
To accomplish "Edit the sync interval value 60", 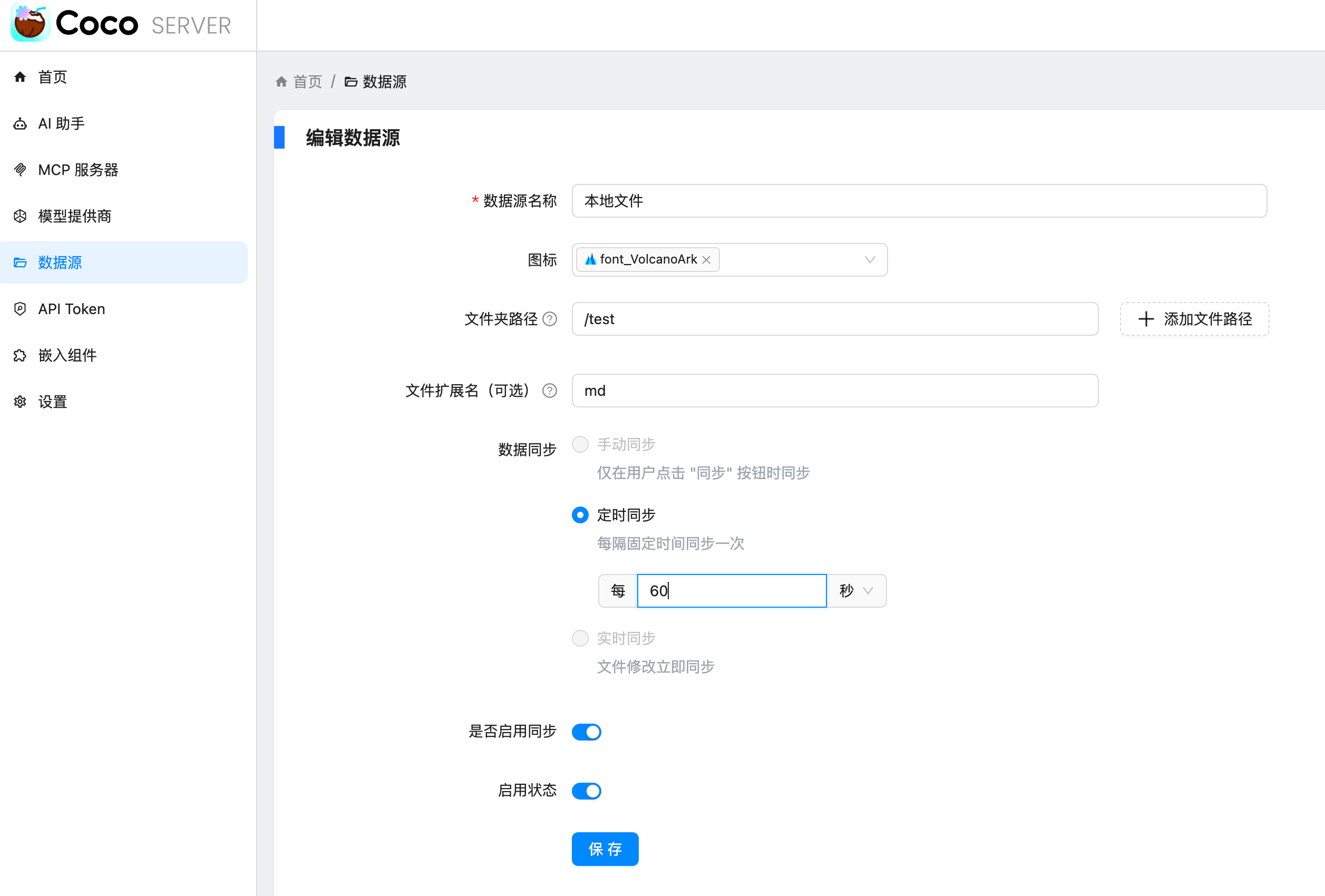I will tap(732, 590).
